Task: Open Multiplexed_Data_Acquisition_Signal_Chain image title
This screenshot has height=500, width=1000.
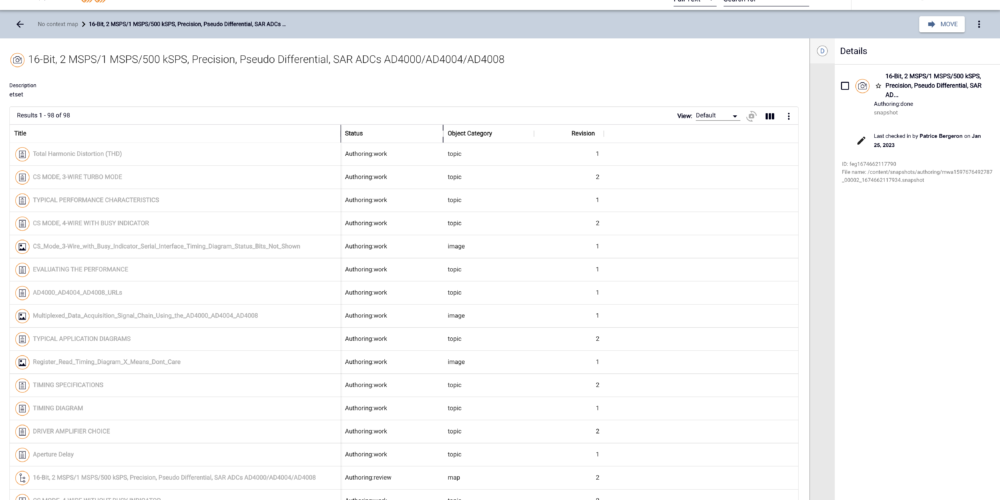Action: coord(145,316)
